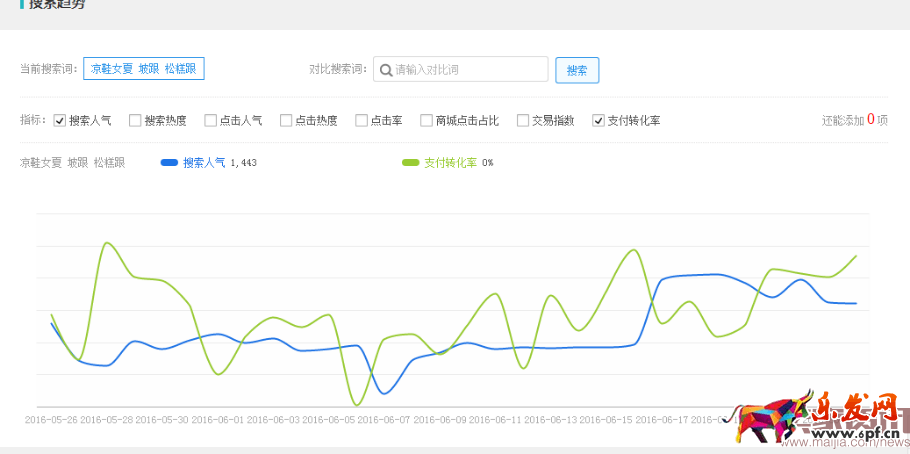Enable the 搜索热度 checkbox
The width and height of the screenshot is (910, 454).
[135, 121]
